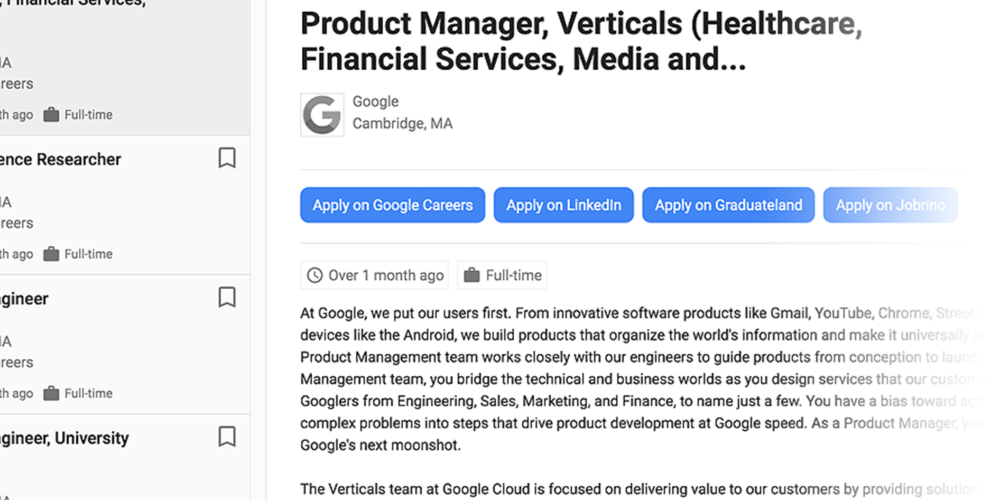The height and width of the screenshot is (500, 1000).
Task: Click the briefcase icon in the Full-time chip
Action: click(471, 276)
